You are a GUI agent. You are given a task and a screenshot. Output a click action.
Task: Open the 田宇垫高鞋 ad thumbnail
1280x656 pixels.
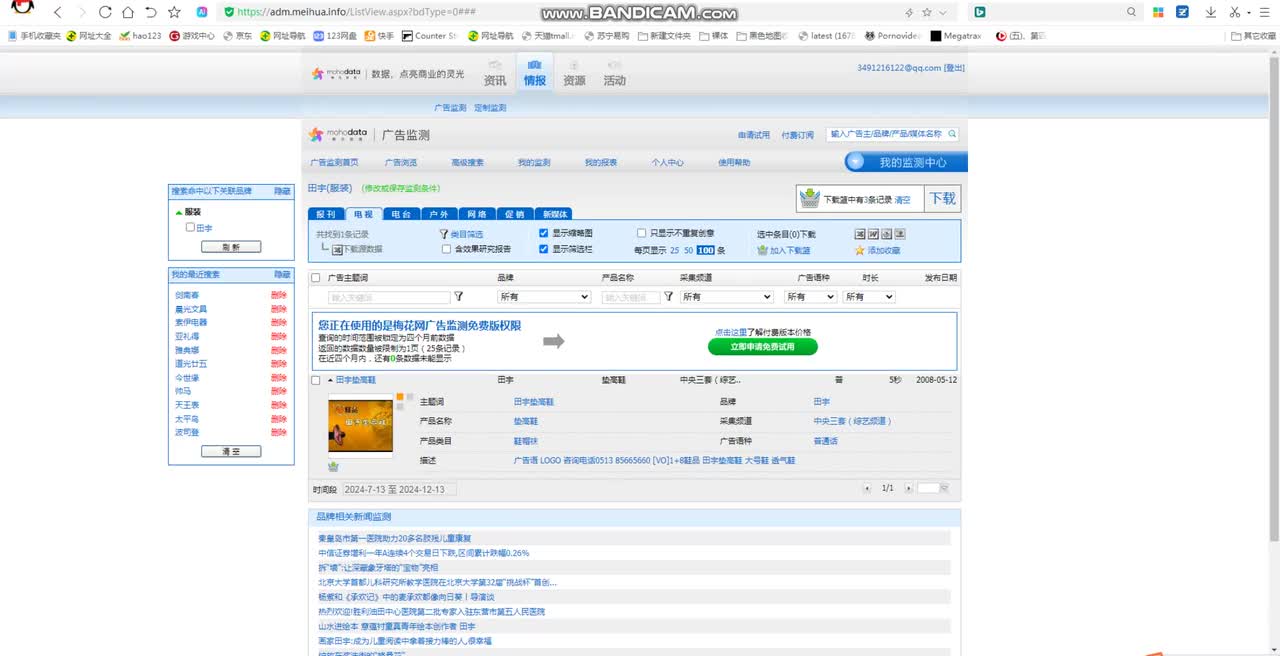click(360, 424)
